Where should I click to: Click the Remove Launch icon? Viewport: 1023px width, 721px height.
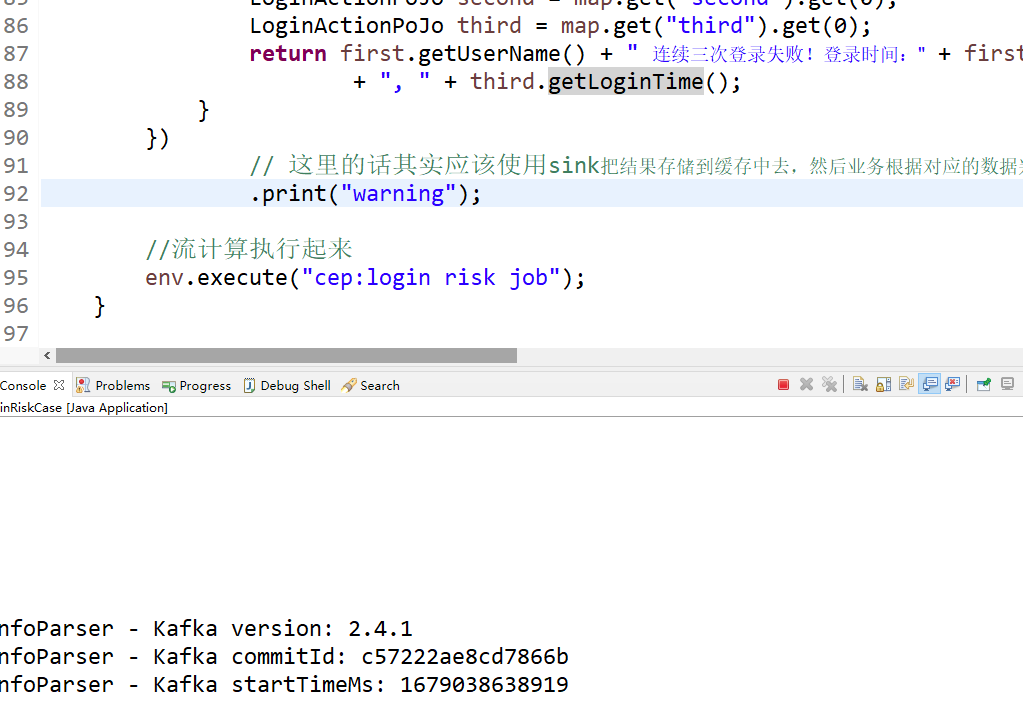click(806, 384)
